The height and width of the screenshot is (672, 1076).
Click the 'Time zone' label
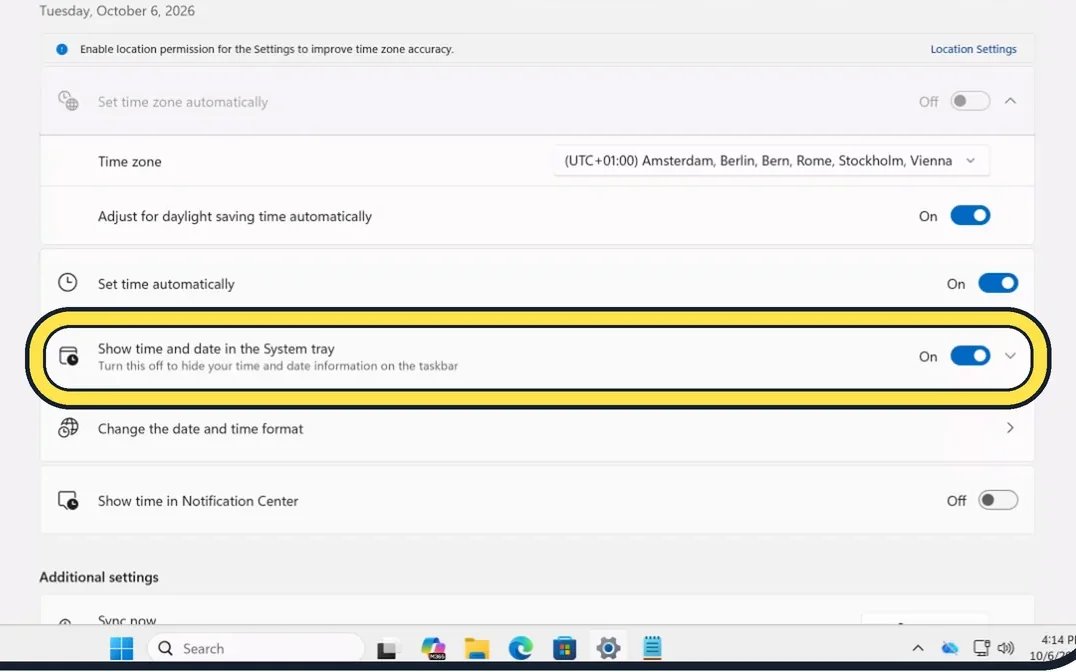(x=130, y=162)
